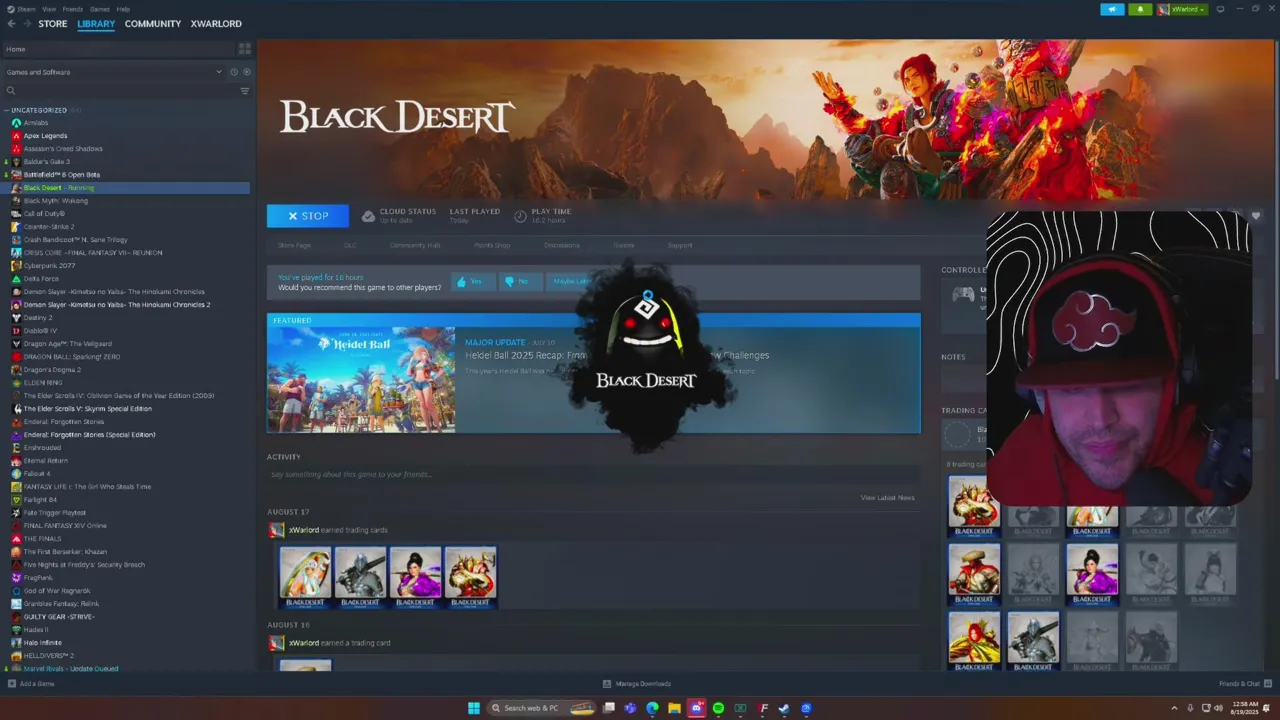Select Counter-Strike 2 in the list
Image resolution: width=1280 pixels, height=720 pixels.
49,227
